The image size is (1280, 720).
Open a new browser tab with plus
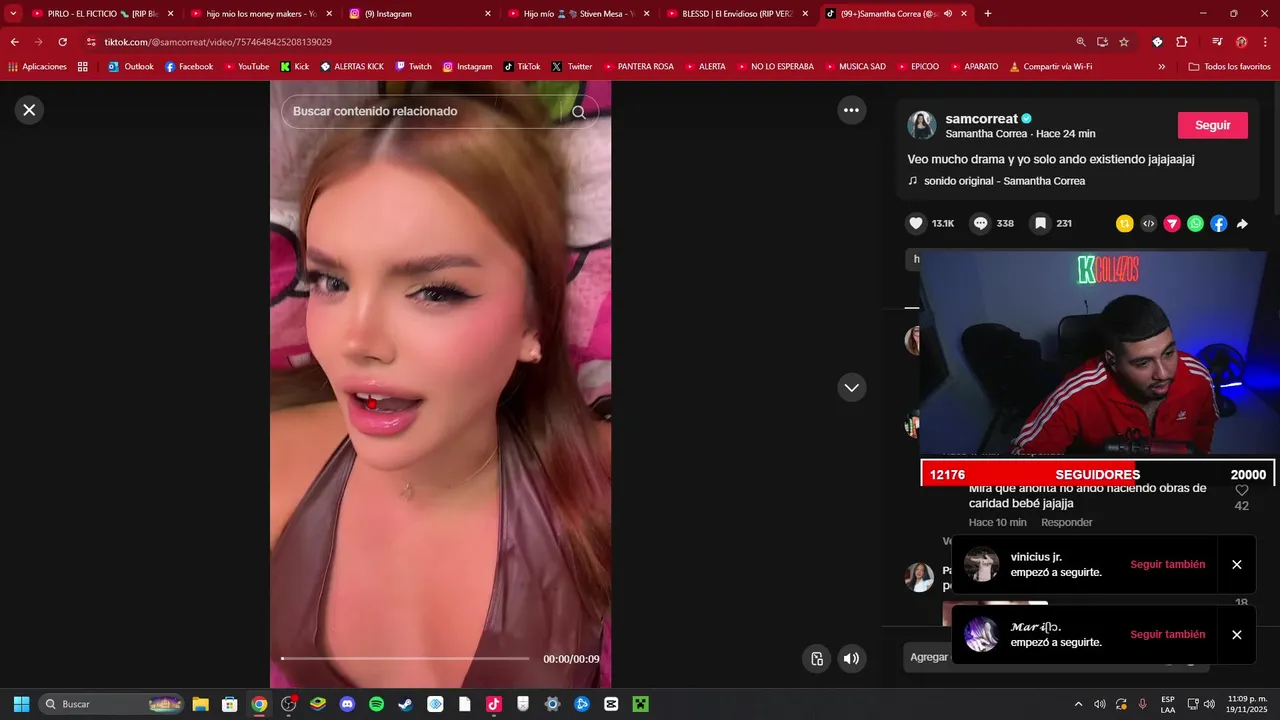(x=988, y=14)
